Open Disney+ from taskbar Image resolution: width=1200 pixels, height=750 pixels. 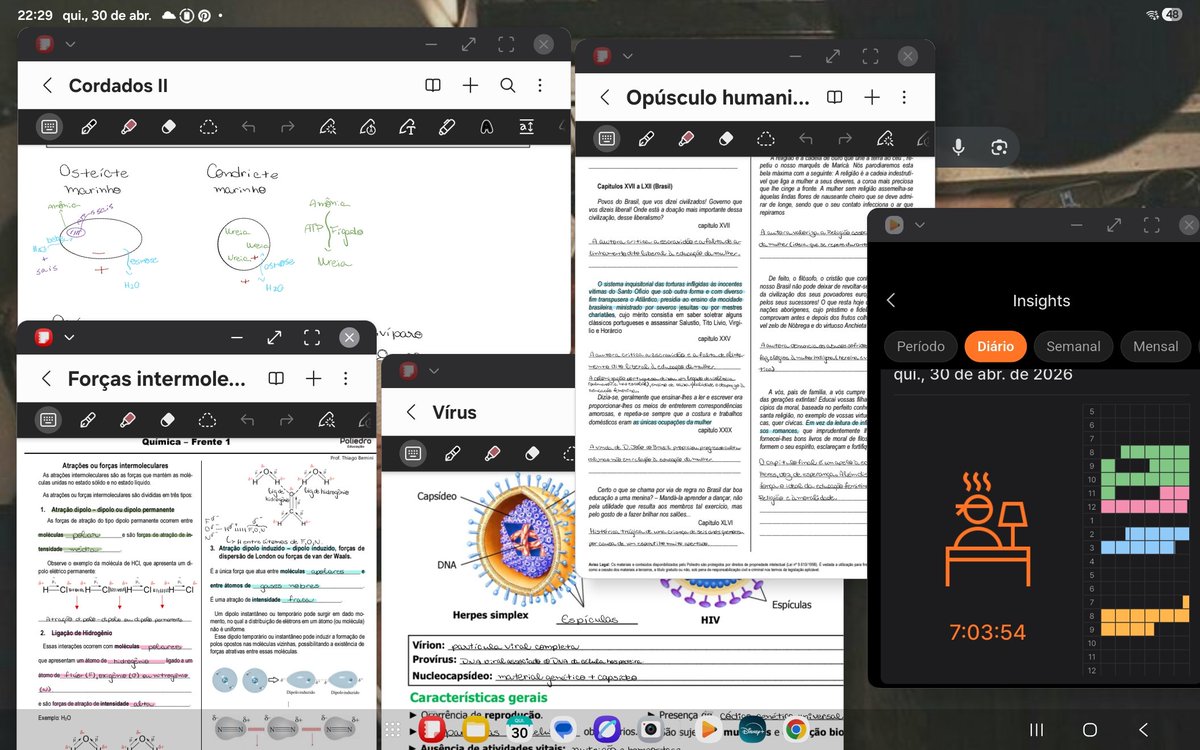(x=752, y=731)
